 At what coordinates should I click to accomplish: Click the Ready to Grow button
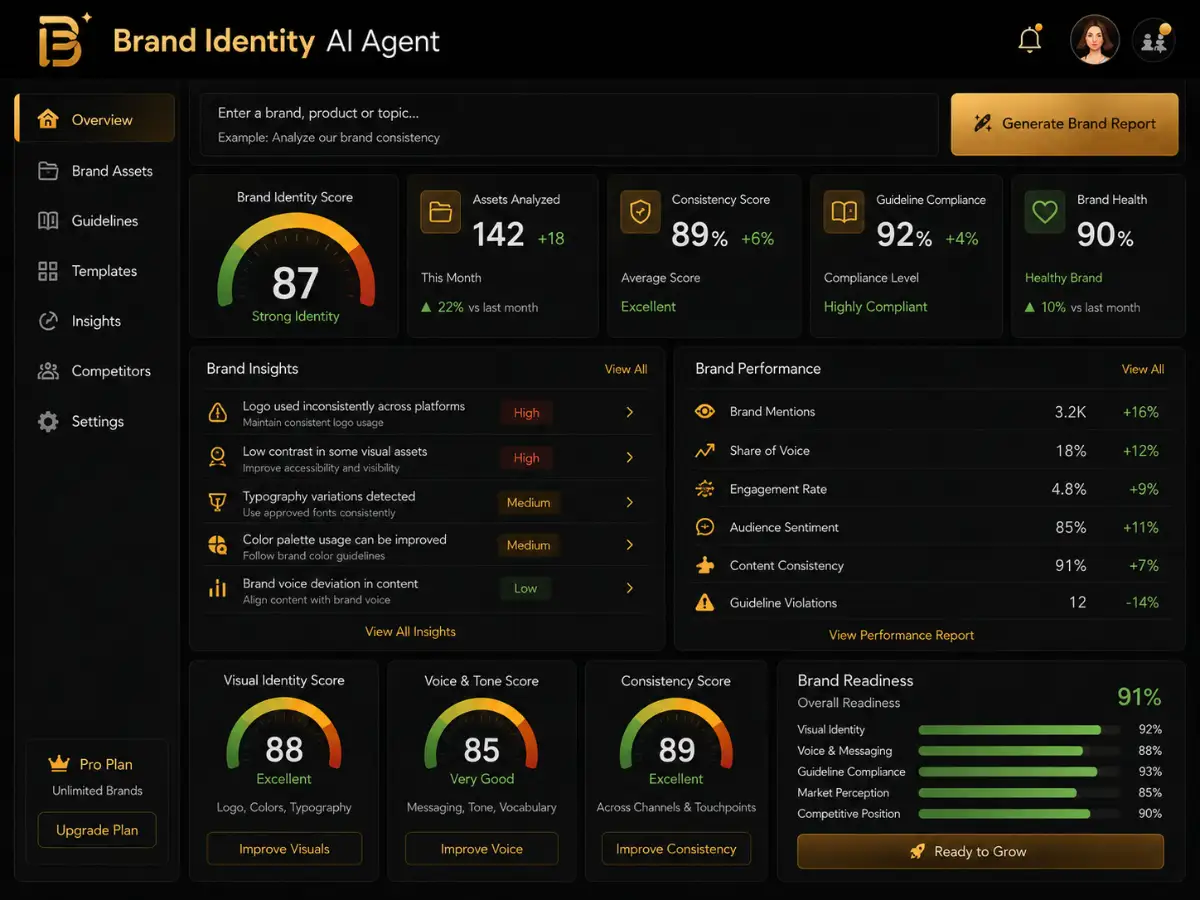(x=980, y=851)
